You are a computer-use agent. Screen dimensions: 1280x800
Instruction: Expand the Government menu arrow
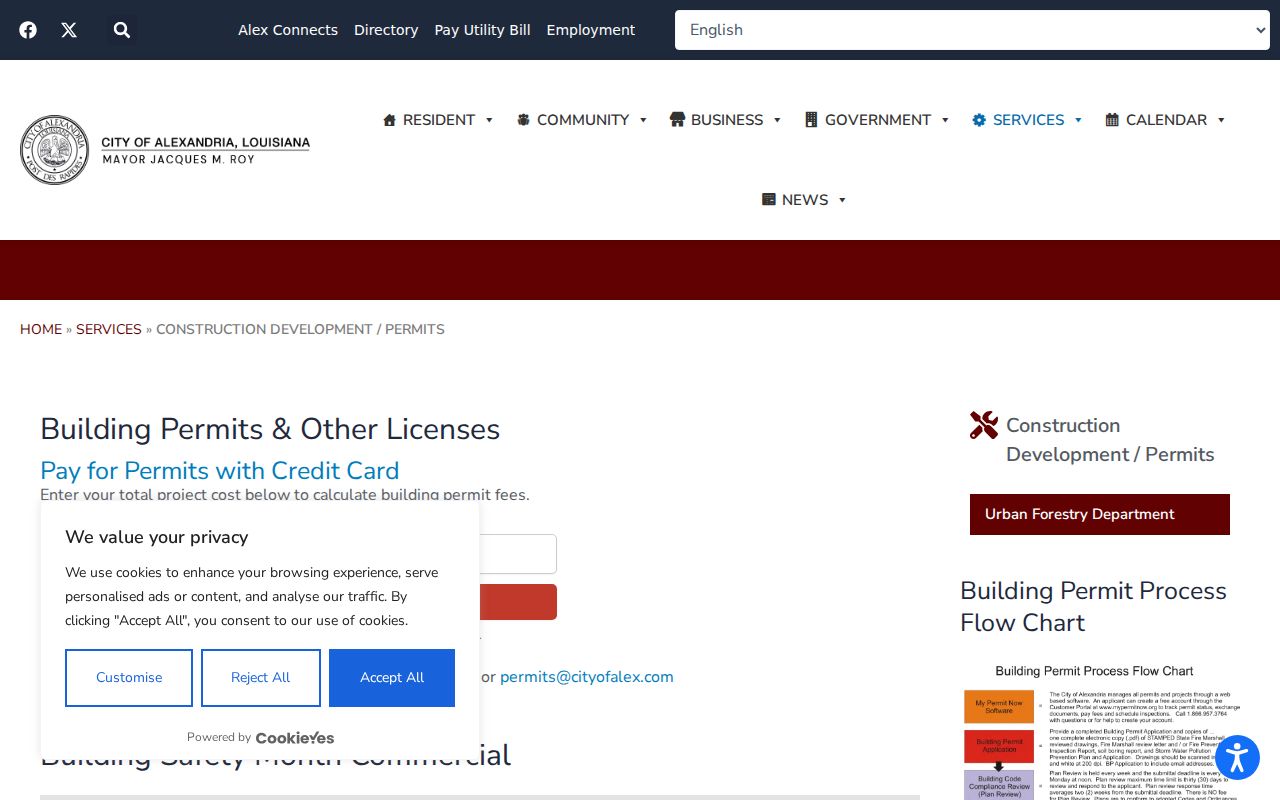point(945,120)
